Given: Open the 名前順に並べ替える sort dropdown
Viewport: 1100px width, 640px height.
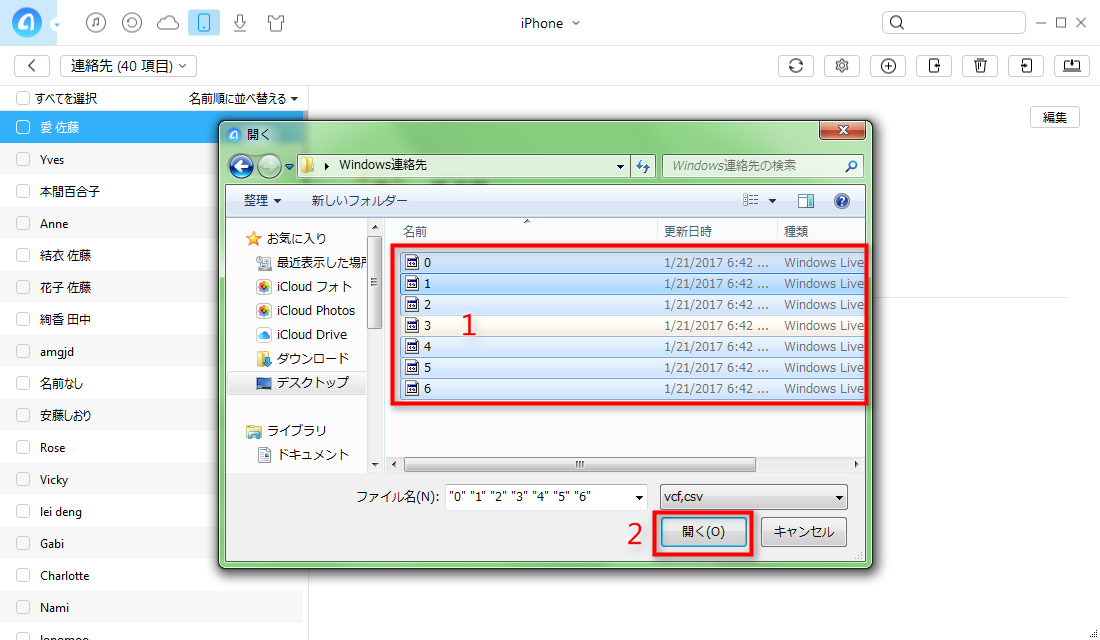Looking at the screenshot, I should [243, 99].
